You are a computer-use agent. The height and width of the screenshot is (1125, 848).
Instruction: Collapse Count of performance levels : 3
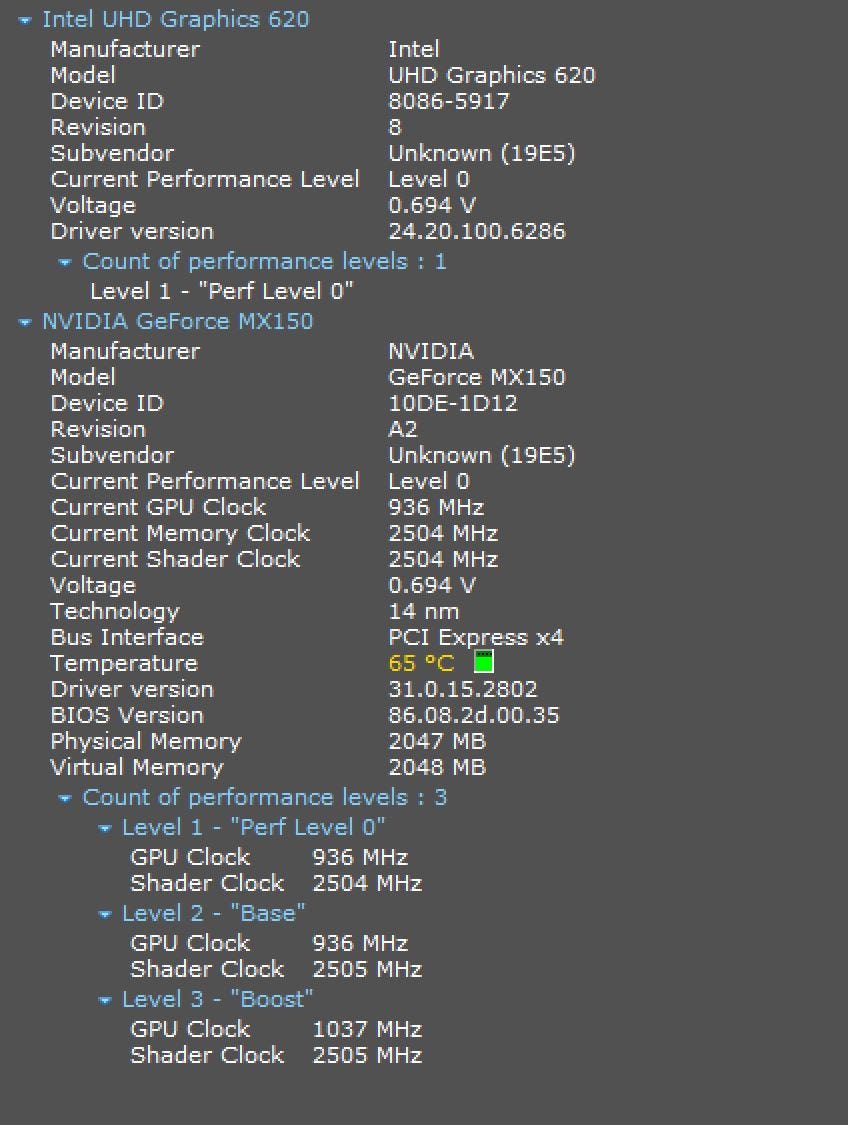pyautogui.click(x=65, y=799)
